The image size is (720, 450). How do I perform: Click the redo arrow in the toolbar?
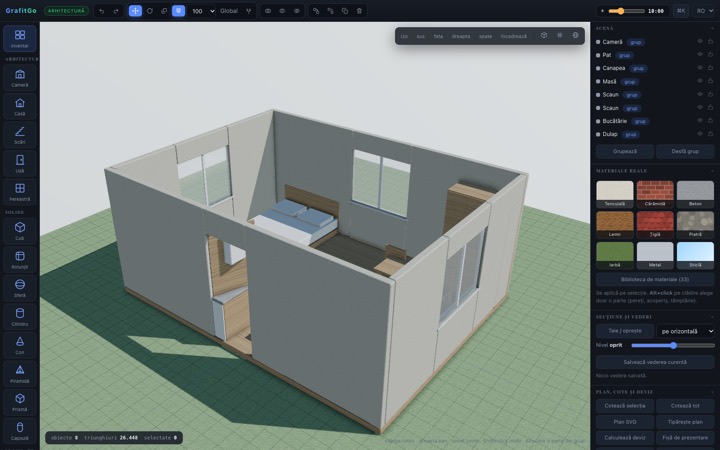click(x=116, y=11)
